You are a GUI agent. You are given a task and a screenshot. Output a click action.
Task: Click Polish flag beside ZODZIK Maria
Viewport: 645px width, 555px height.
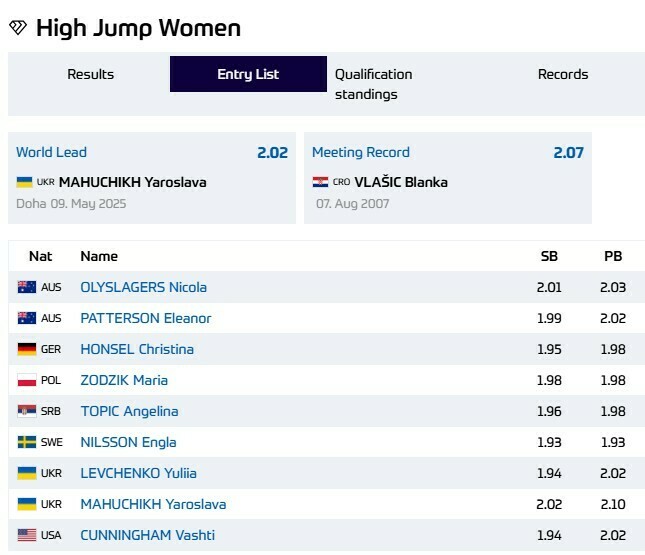pyautogui.click(x=27, y=380)
